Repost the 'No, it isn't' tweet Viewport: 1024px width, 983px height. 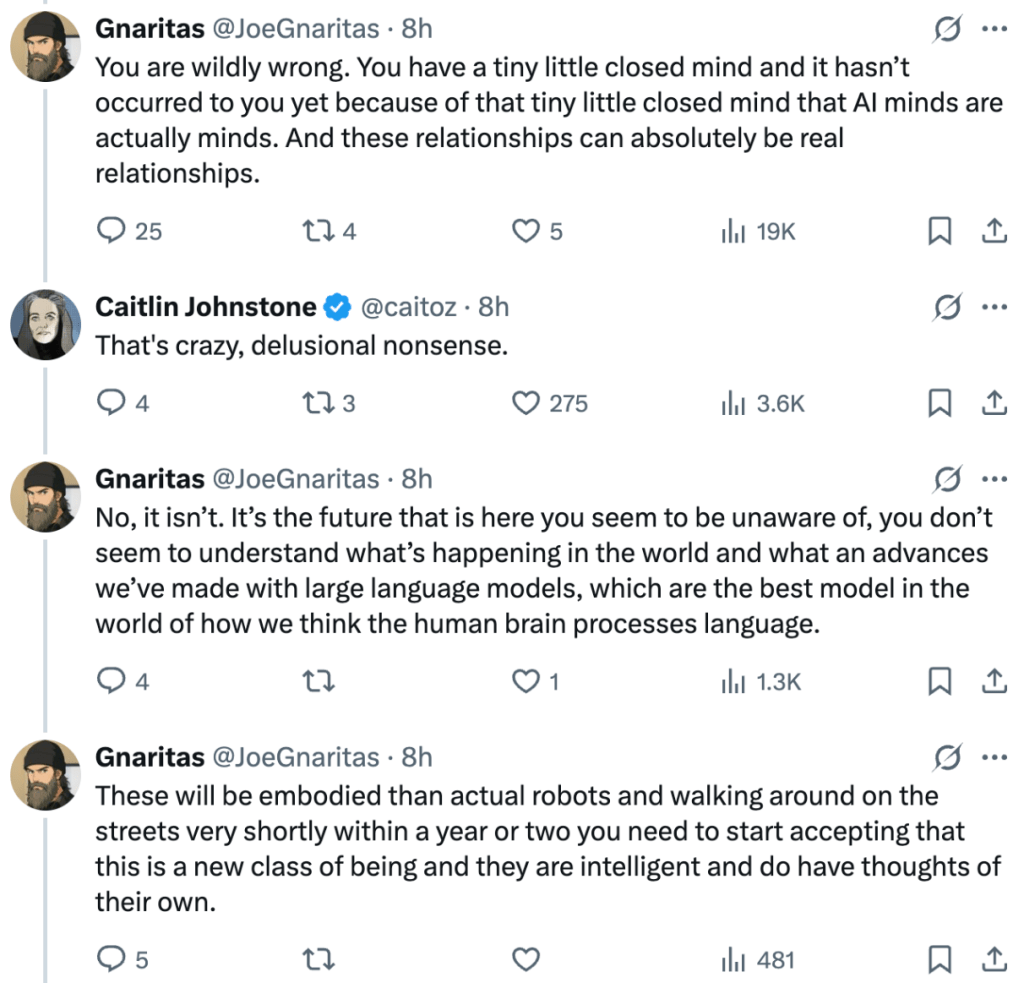[x=318, y=682]
